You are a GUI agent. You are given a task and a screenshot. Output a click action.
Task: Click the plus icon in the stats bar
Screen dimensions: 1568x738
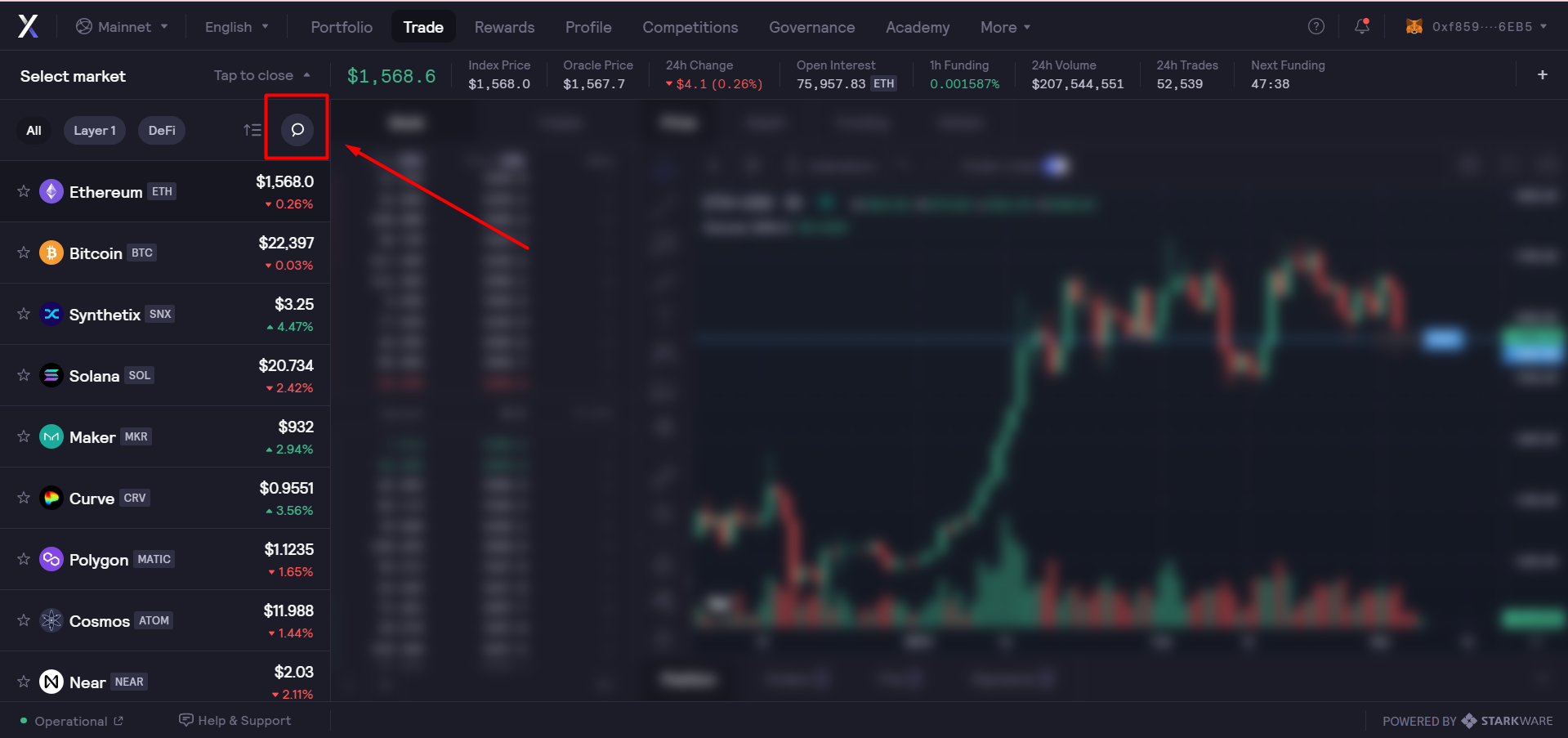[x=1543, y=74]
